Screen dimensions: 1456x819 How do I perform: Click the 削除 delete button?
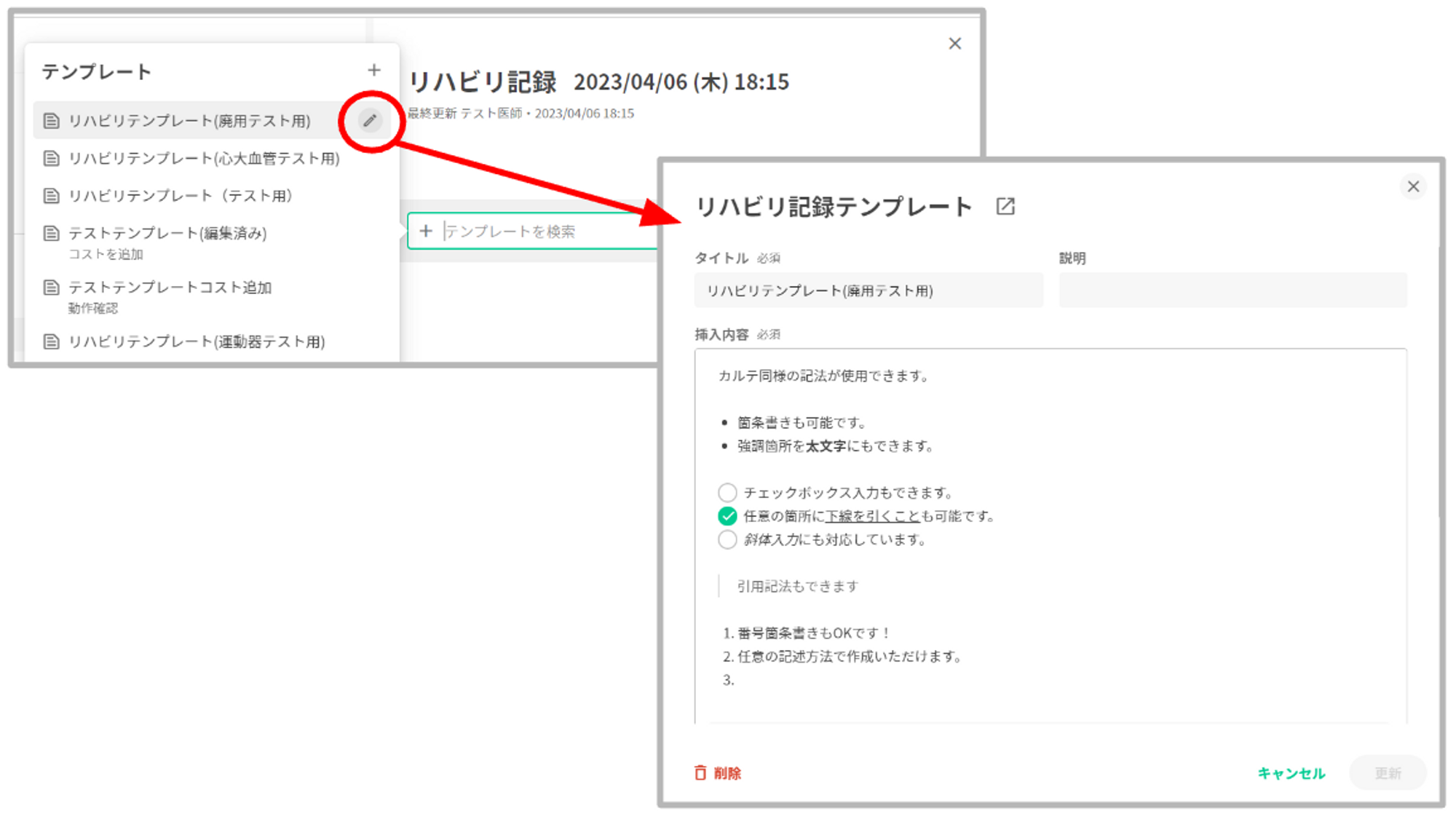click(718, 773)
